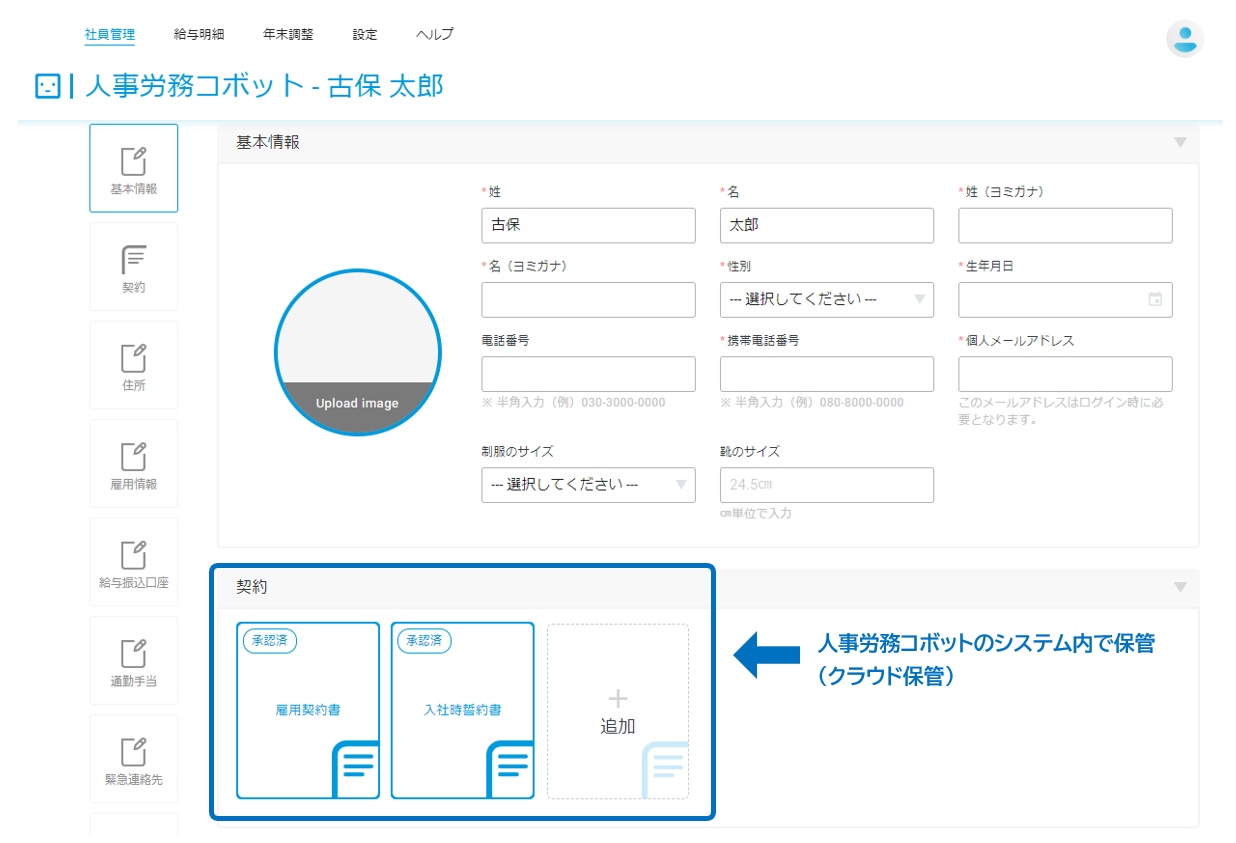Open the 制服のサイズ dropdown

click(x=588, y=485)
